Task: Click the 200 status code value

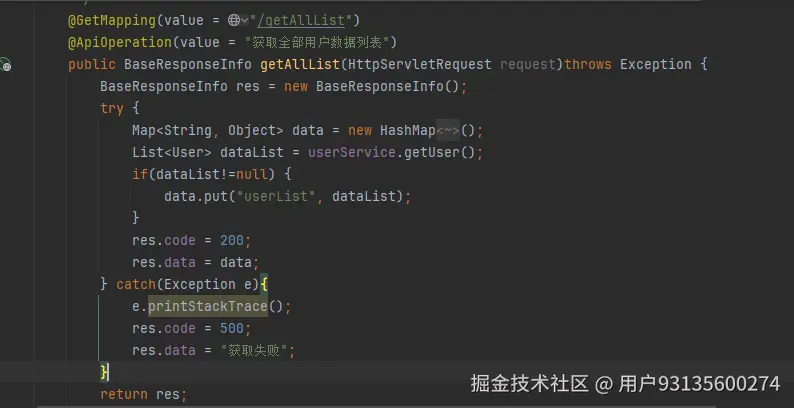Action: point(232,240)
